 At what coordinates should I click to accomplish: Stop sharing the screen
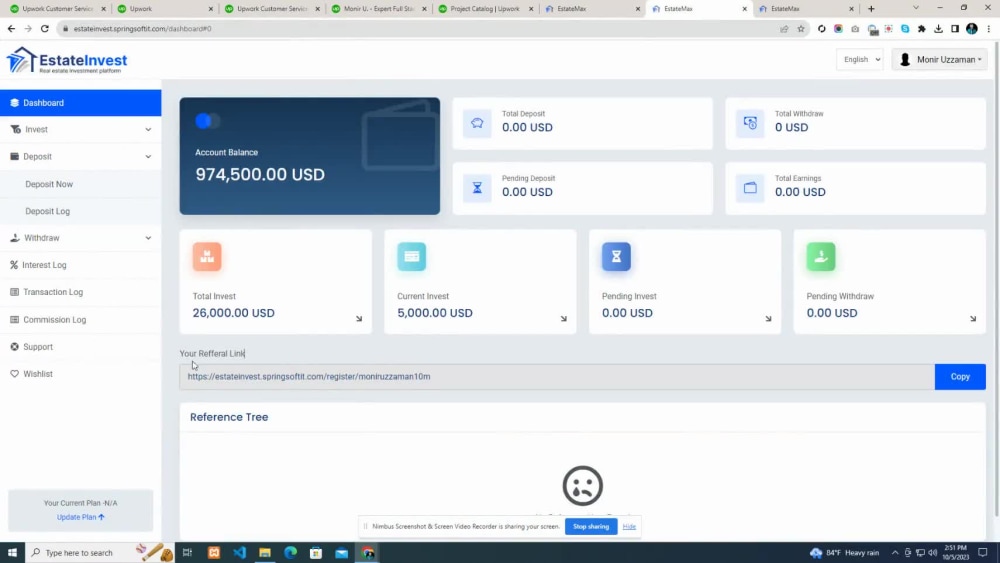point(591,527)
